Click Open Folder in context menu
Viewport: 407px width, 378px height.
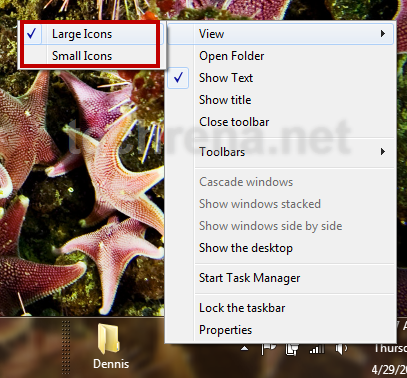(x=281, y=56)
